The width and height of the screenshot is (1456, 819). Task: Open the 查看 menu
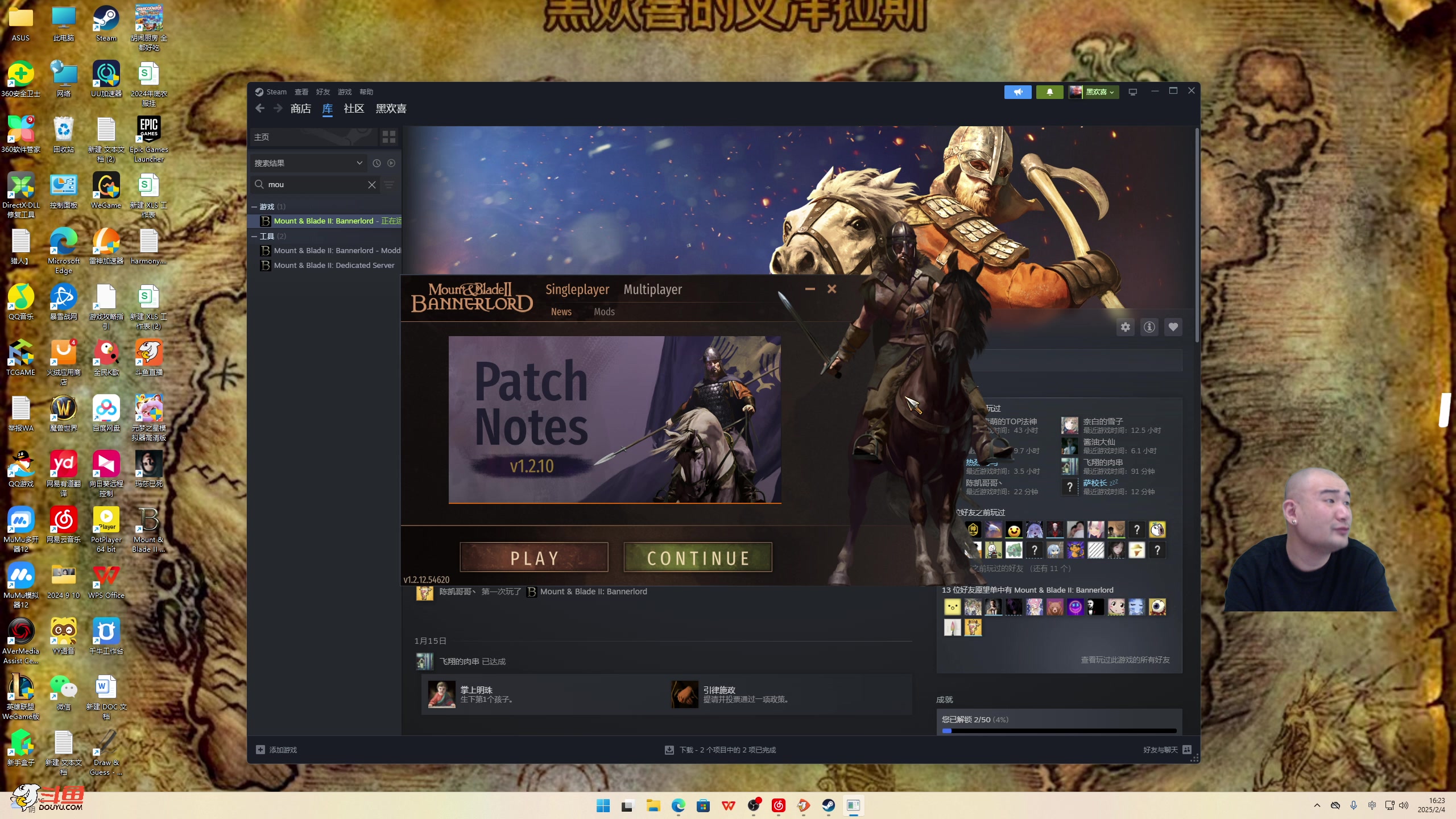click(x=301, y=92)
